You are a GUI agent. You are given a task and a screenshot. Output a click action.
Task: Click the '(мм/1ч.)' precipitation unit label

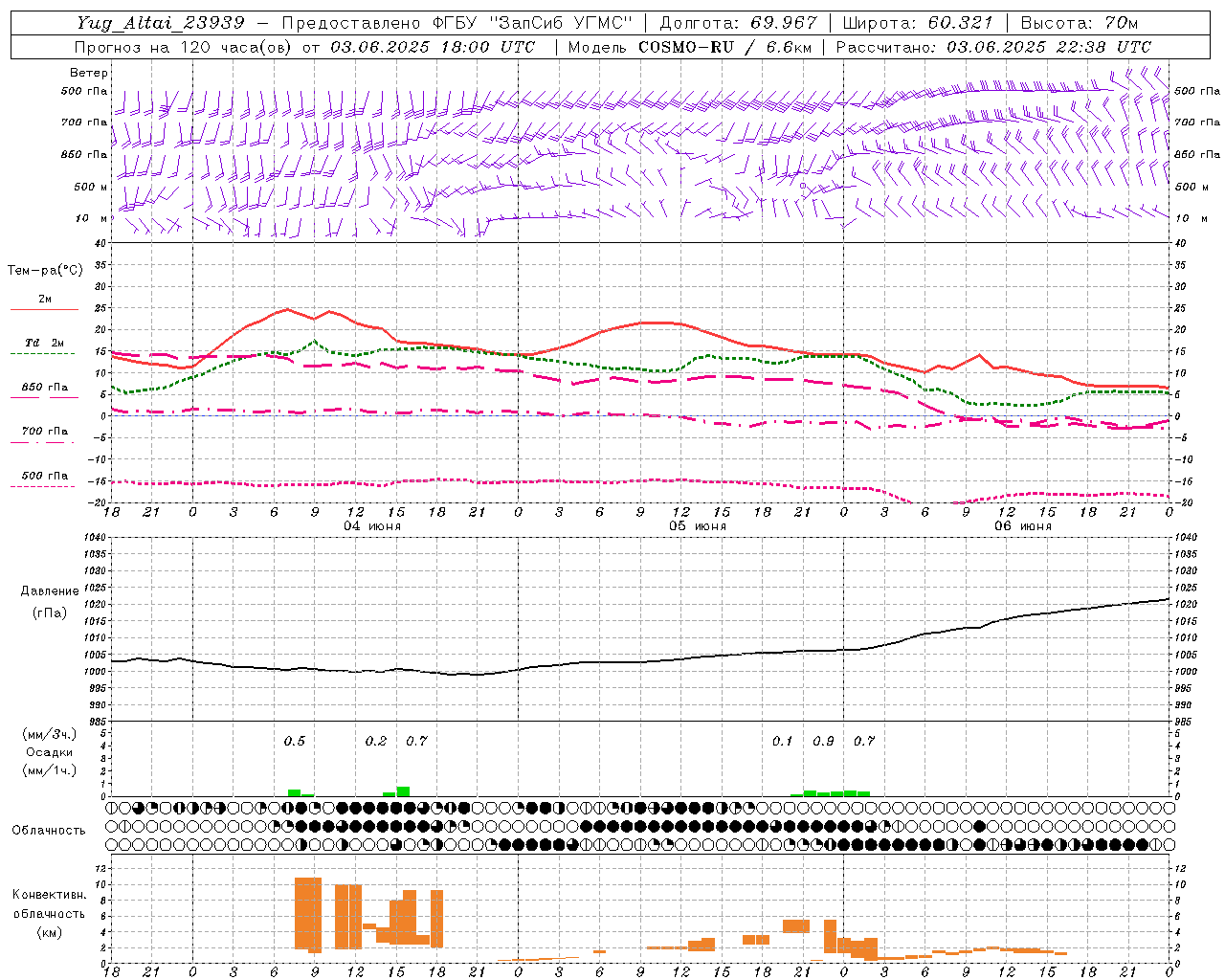[x=49, y=770]
